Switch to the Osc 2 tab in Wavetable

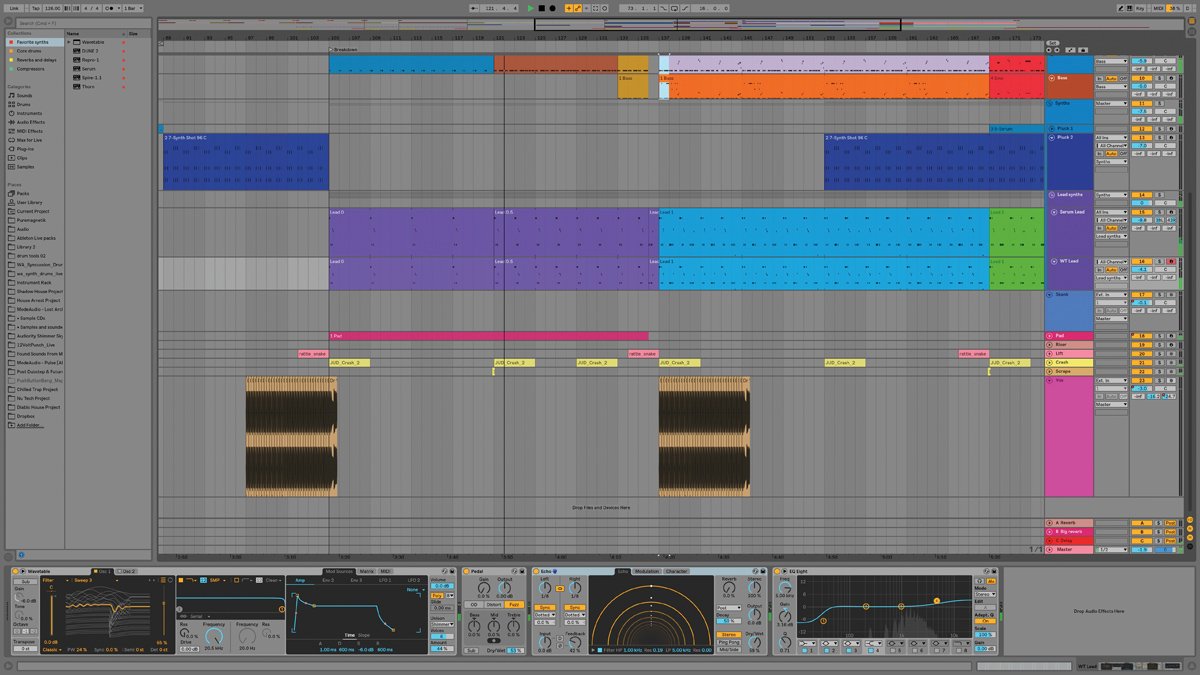[x=128, y=572]
